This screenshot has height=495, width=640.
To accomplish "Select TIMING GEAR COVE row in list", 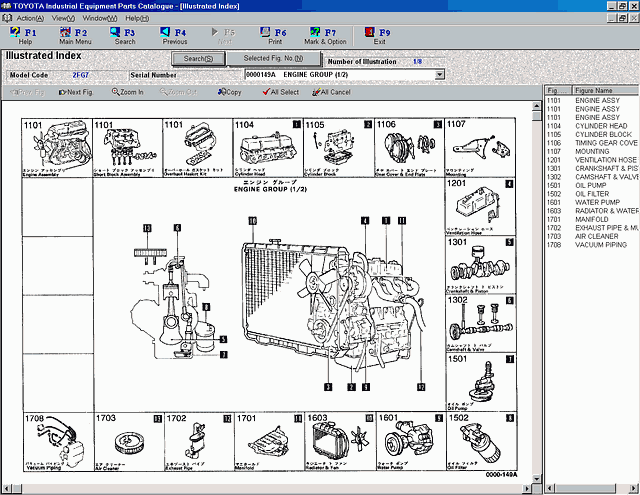I will click(x=592, y=143).
